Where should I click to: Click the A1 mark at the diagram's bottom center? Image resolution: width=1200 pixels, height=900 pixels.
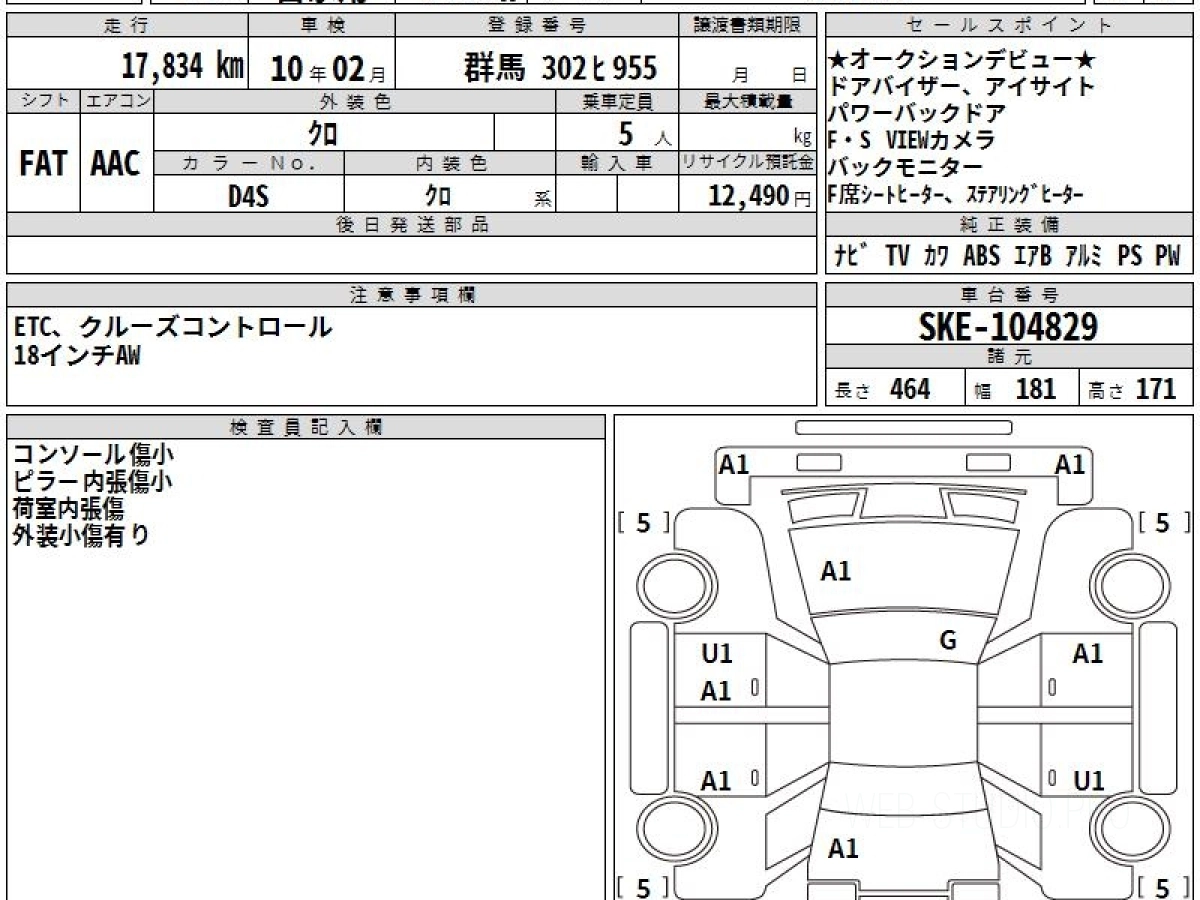(x=843, y=849)
